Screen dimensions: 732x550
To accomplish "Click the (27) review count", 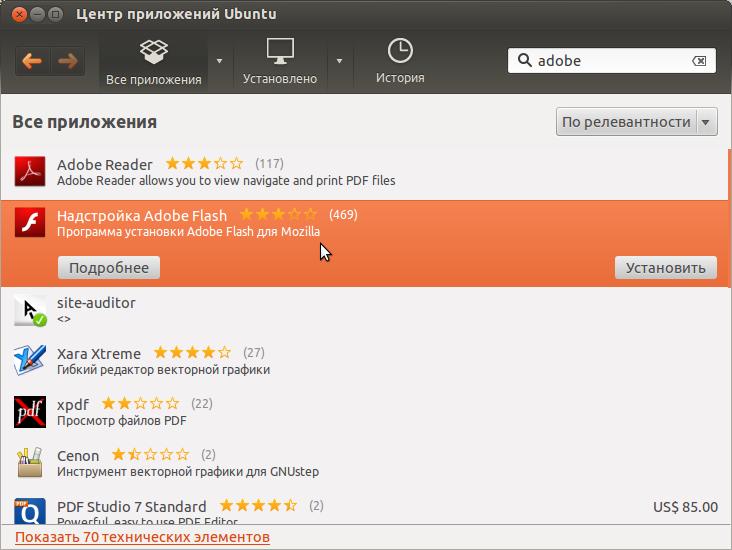I will tap(253, 352).
